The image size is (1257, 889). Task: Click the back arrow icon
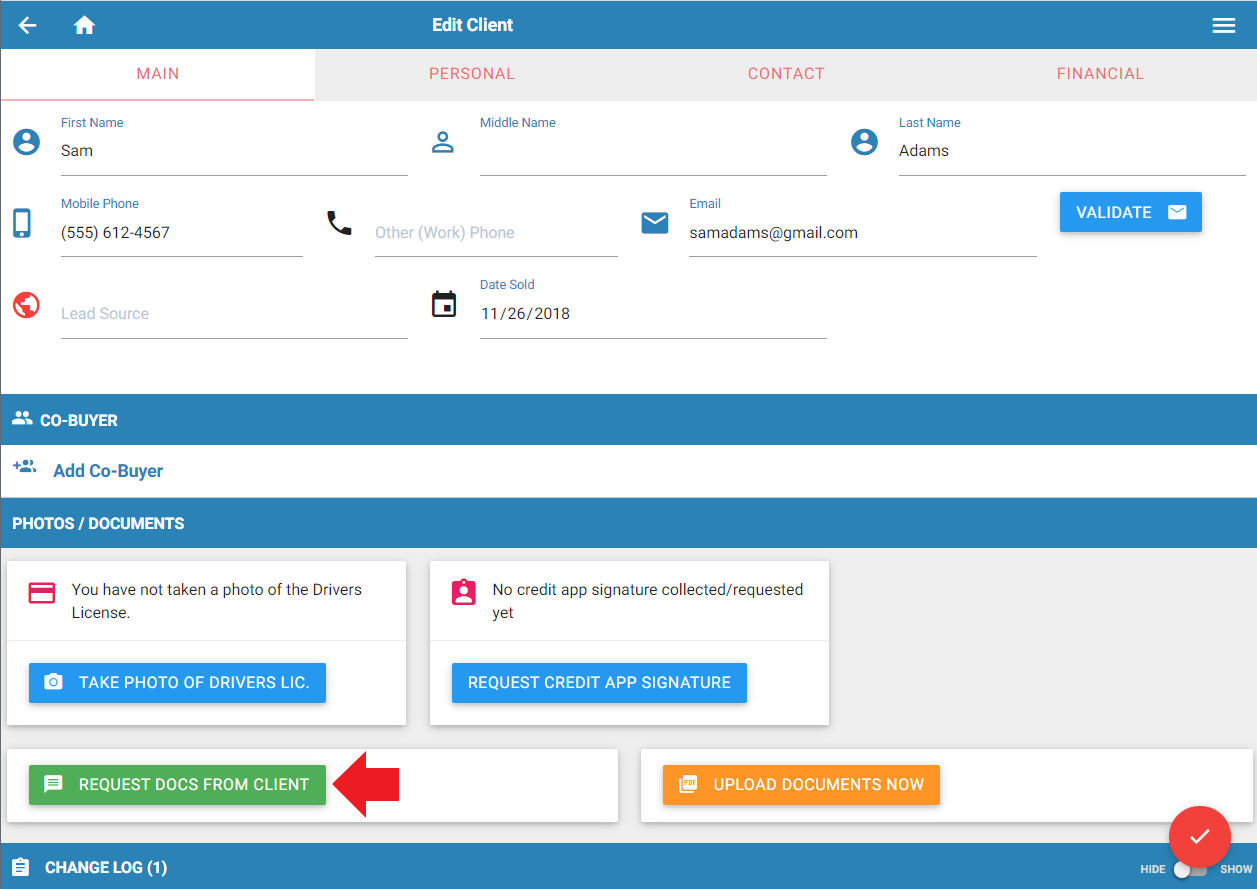[28, 25]
